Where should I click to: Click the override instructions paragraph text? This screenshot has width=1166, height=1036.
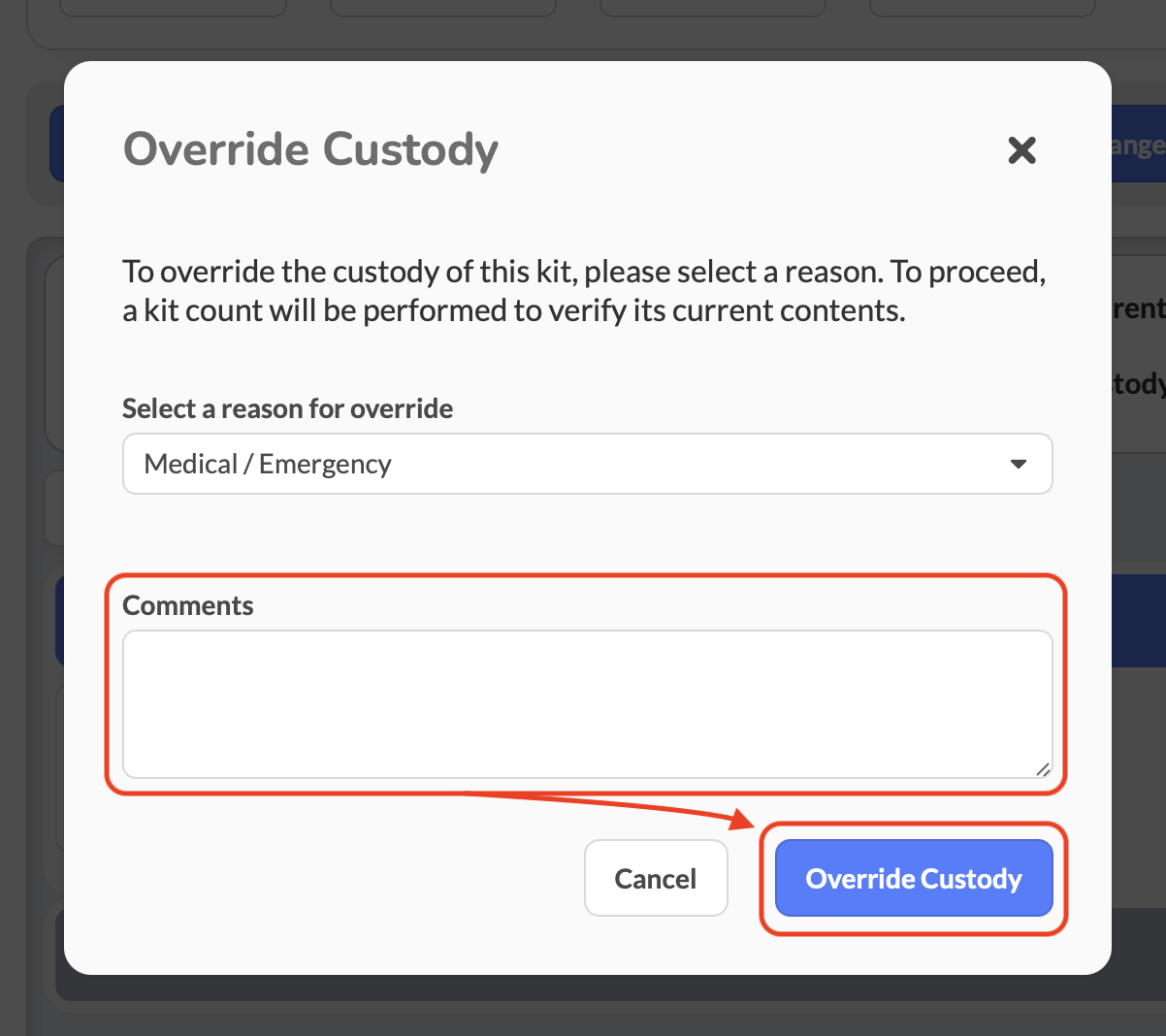(583, 273)
